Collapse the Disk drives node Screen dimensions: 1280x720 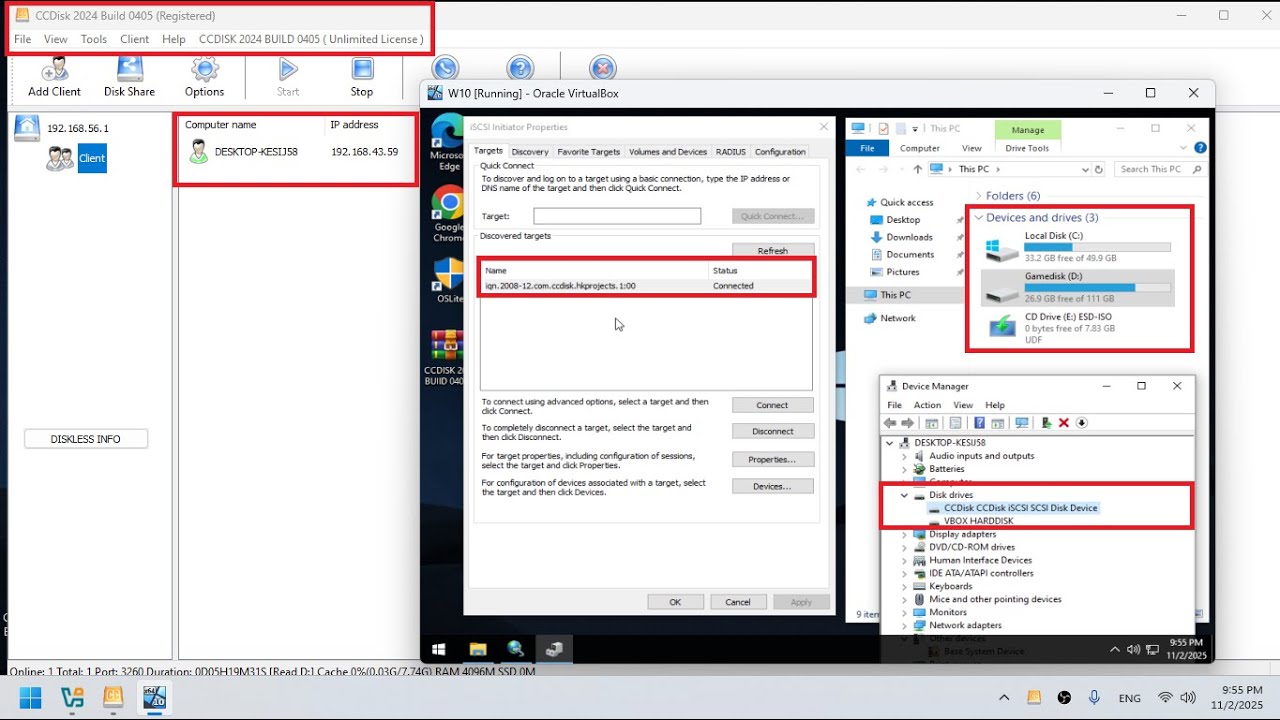(905, 495)
